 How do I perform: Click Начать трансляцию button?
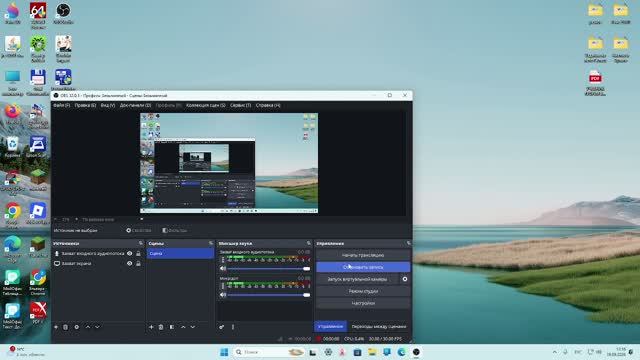pos(363,255)
